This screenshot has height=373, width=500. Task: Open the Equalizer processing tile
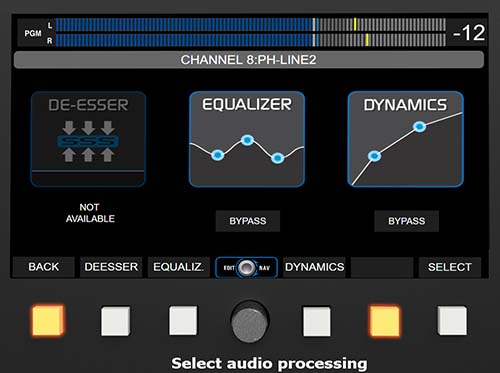tap(247, 139)
